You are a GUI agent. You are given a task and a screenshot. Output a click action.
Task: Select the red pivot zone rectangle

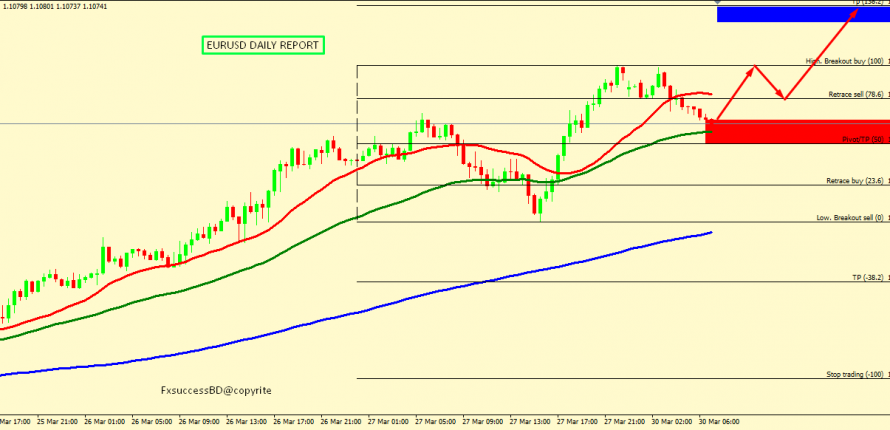tap(796, 131)
